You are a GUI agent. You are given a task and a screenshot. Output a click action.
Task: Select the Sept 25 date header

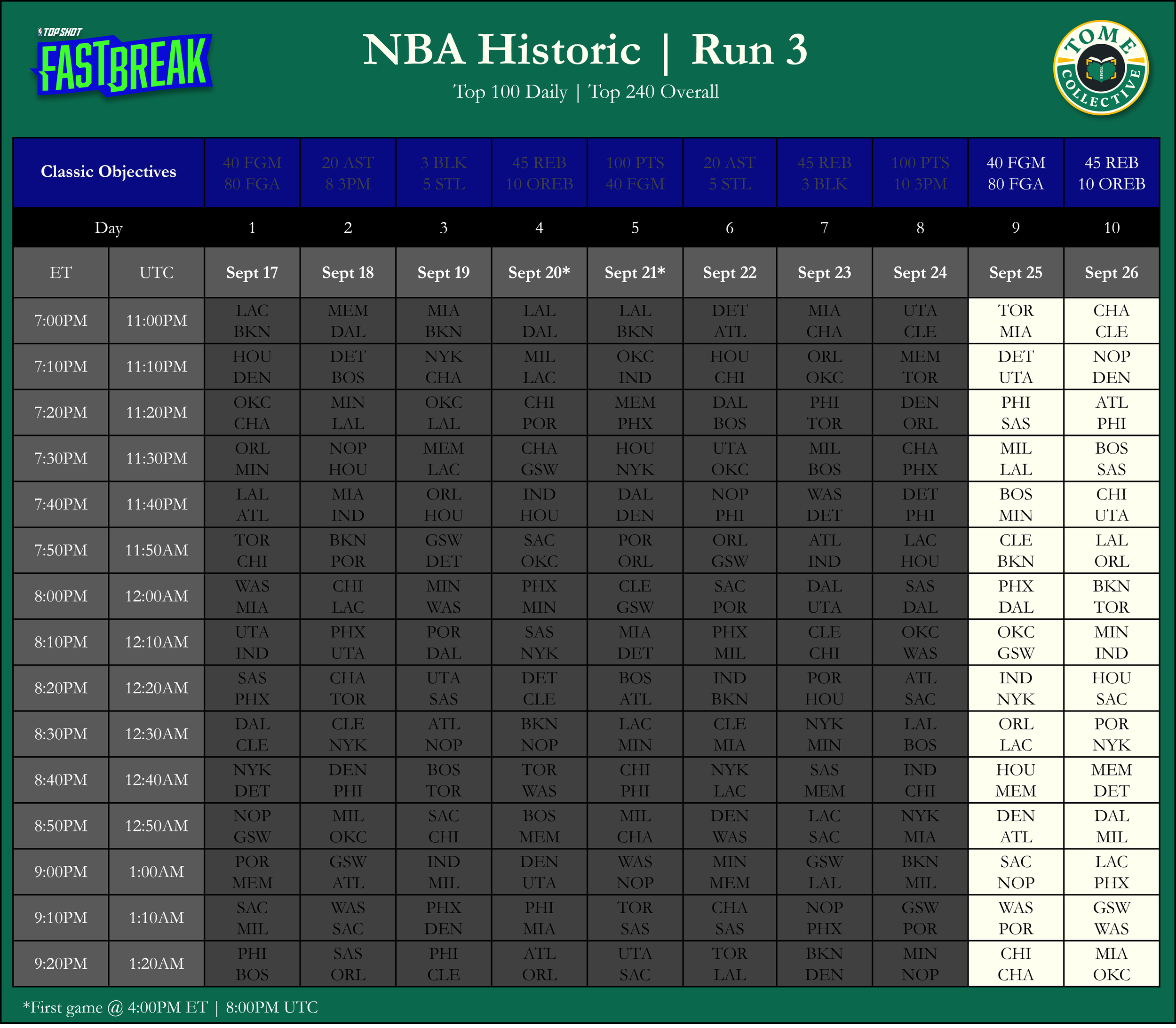click(x=1015, y=272)
